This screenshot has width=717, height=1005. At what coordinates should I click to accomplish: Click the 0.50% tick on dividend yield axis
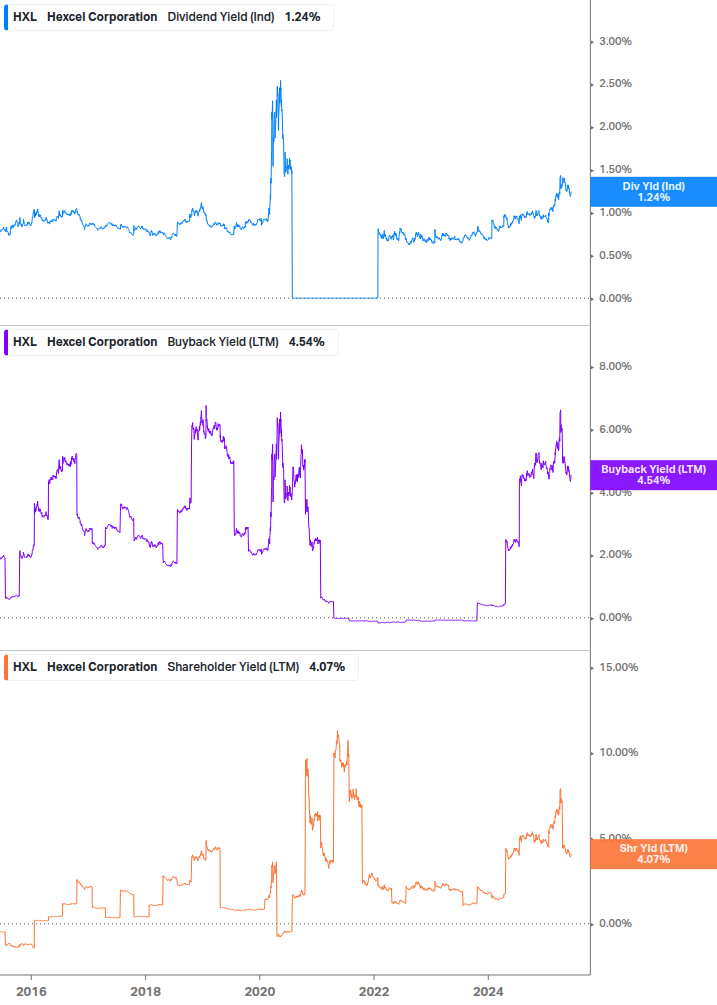click(x=615, y=255)
